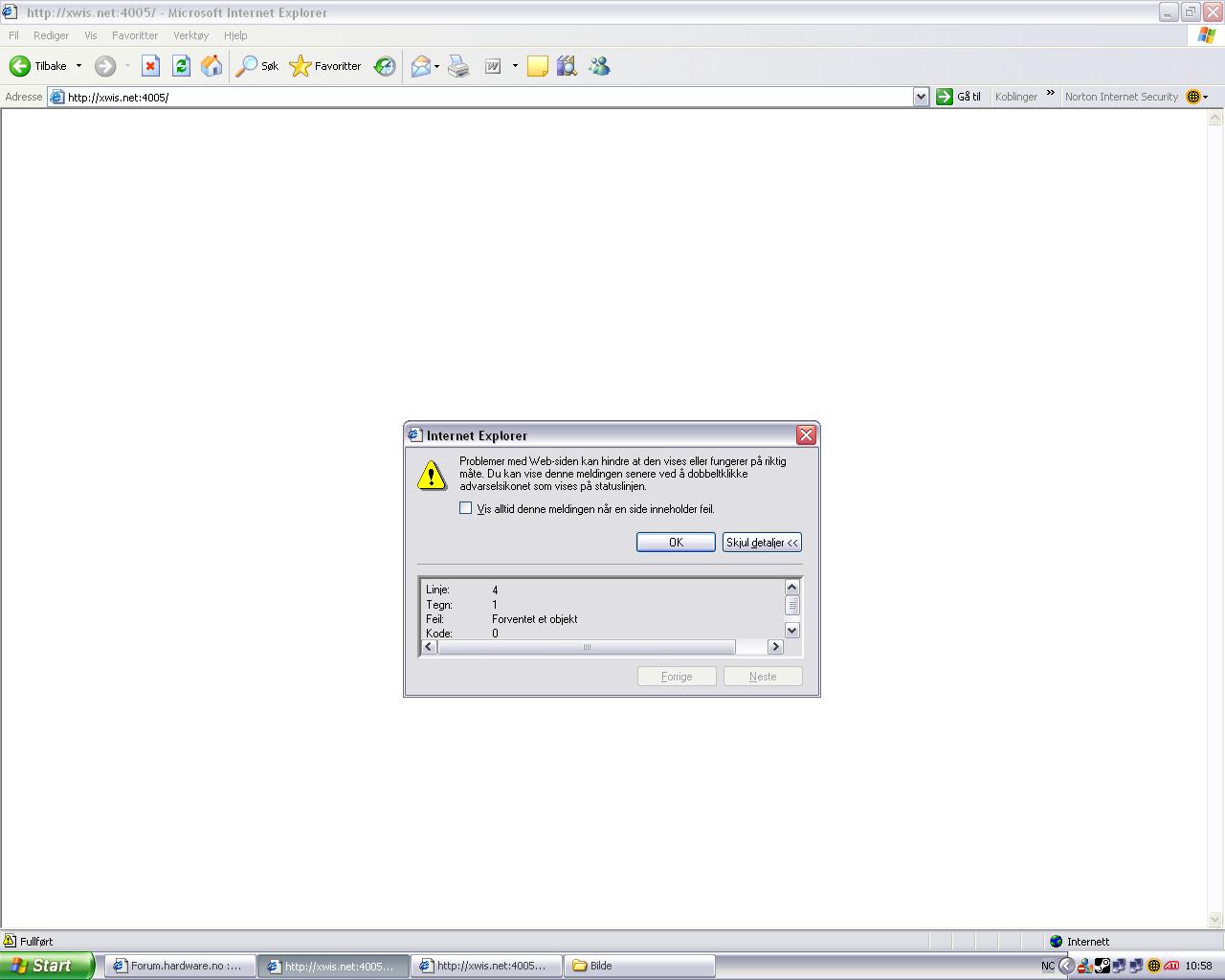1225x980 pixels.
Task: Click the ATI tray icon
Action: pos(1171,966)
